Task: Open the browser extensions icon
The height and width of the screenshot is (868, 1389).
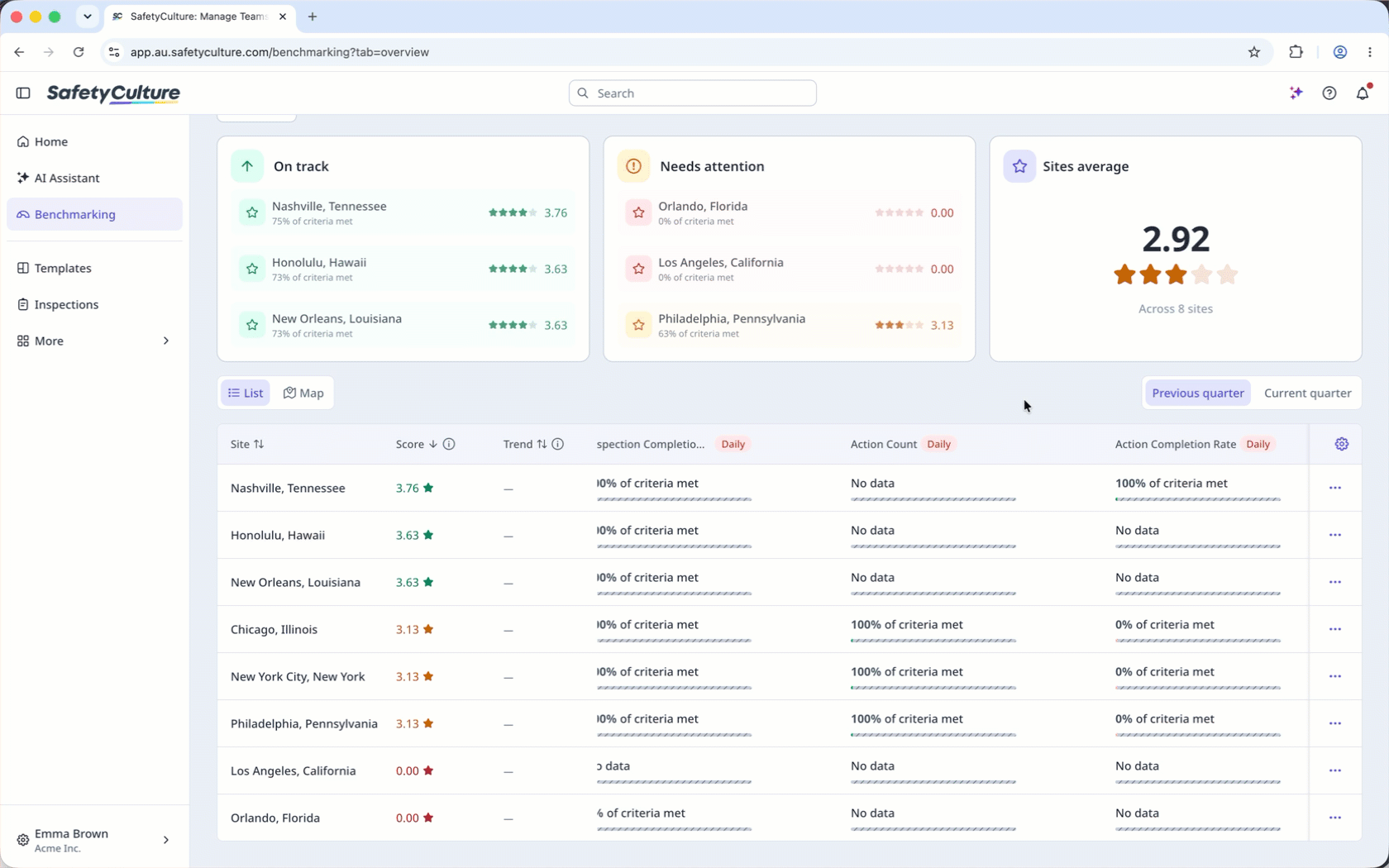Action: click(1296, 52)
